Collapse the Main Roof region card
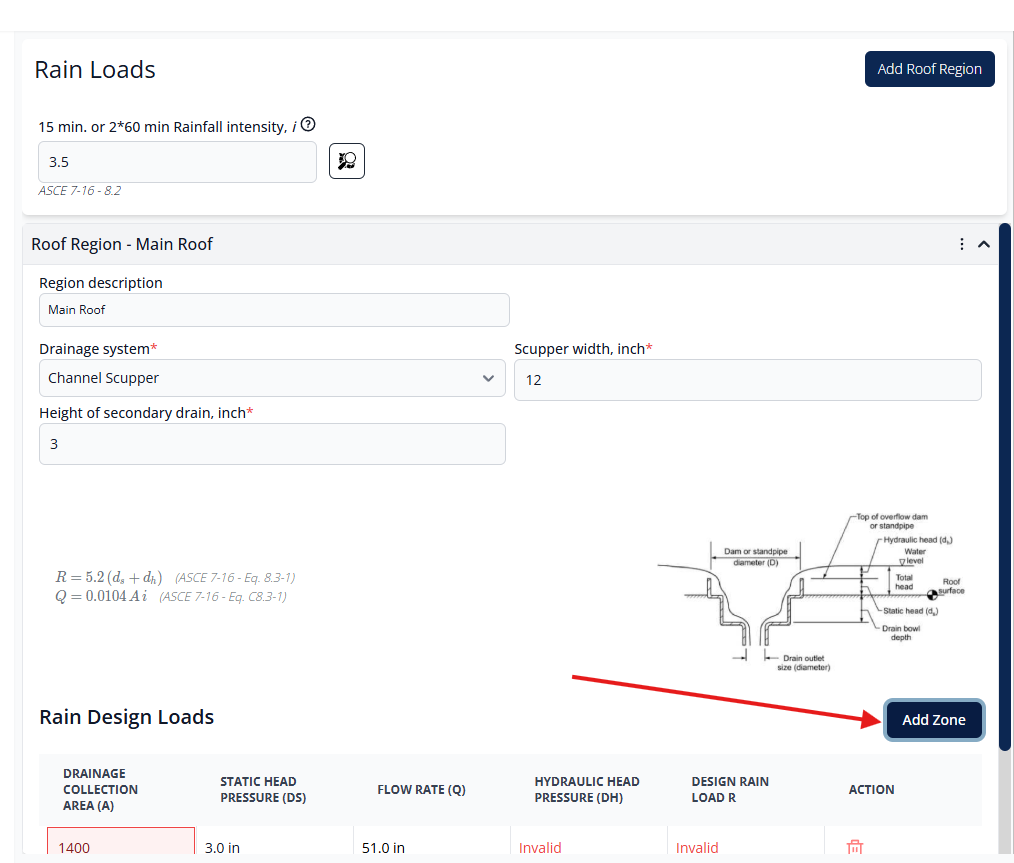The width and height of the screenshot is (1014, 863). pos(984,243)
